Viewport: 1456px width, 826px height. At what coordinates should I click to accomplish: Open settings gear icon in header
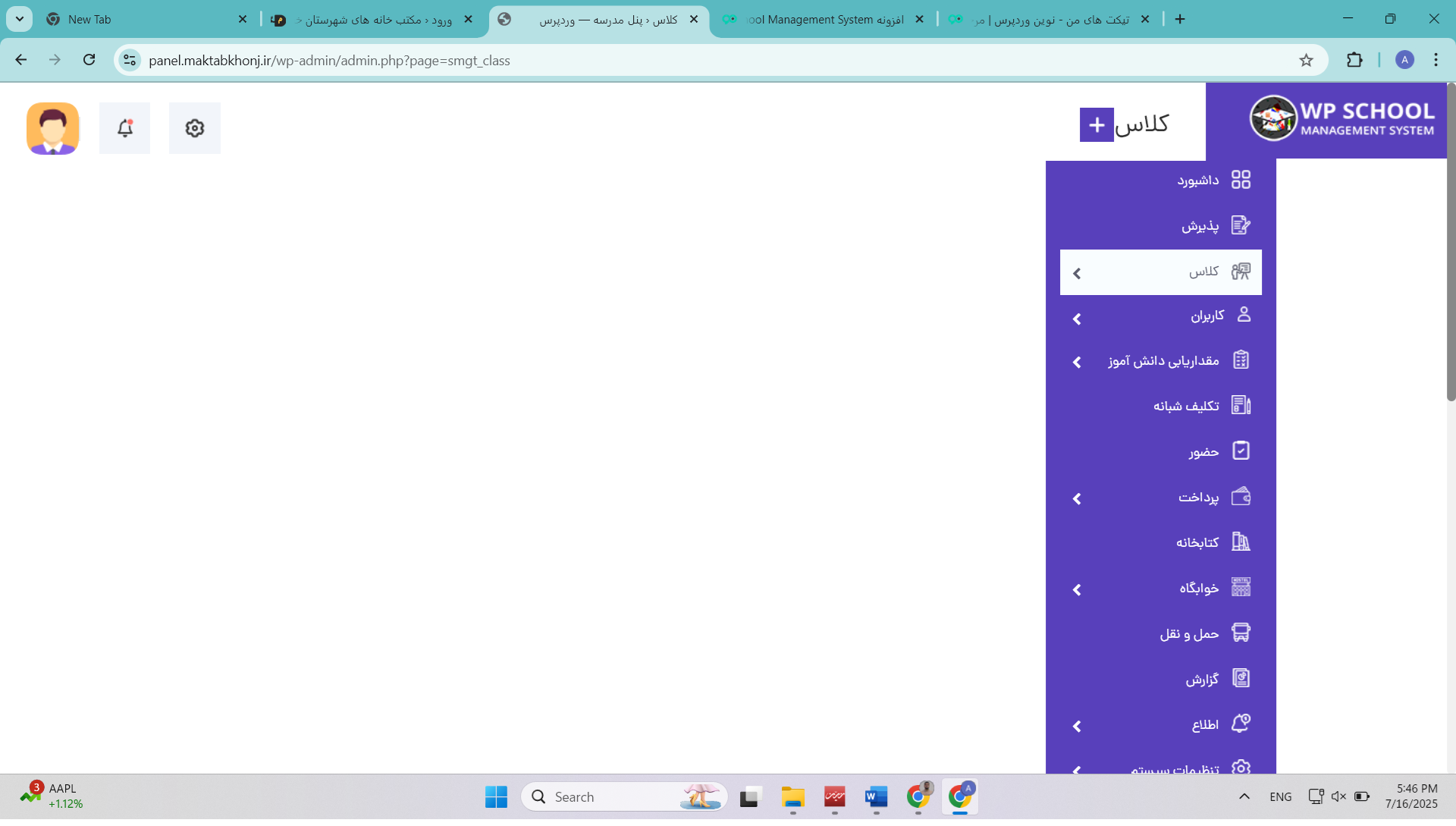pyautogui.click(x=195, y=128)
